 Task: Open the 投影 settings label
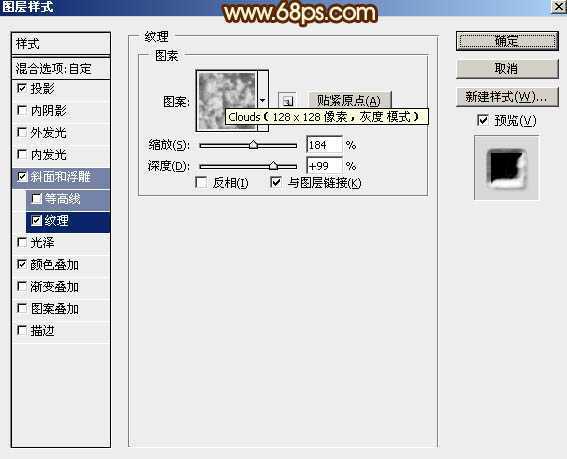click(x=42, y=89)
